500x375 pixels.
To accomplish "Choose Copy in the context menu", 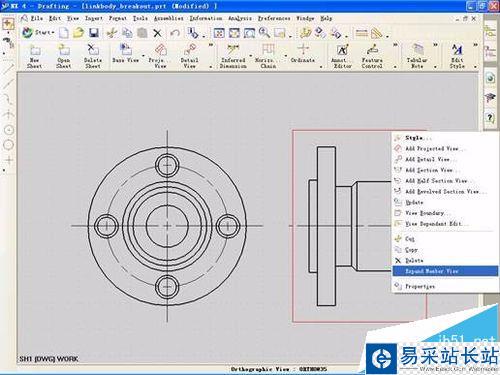I will pos(445,249).
